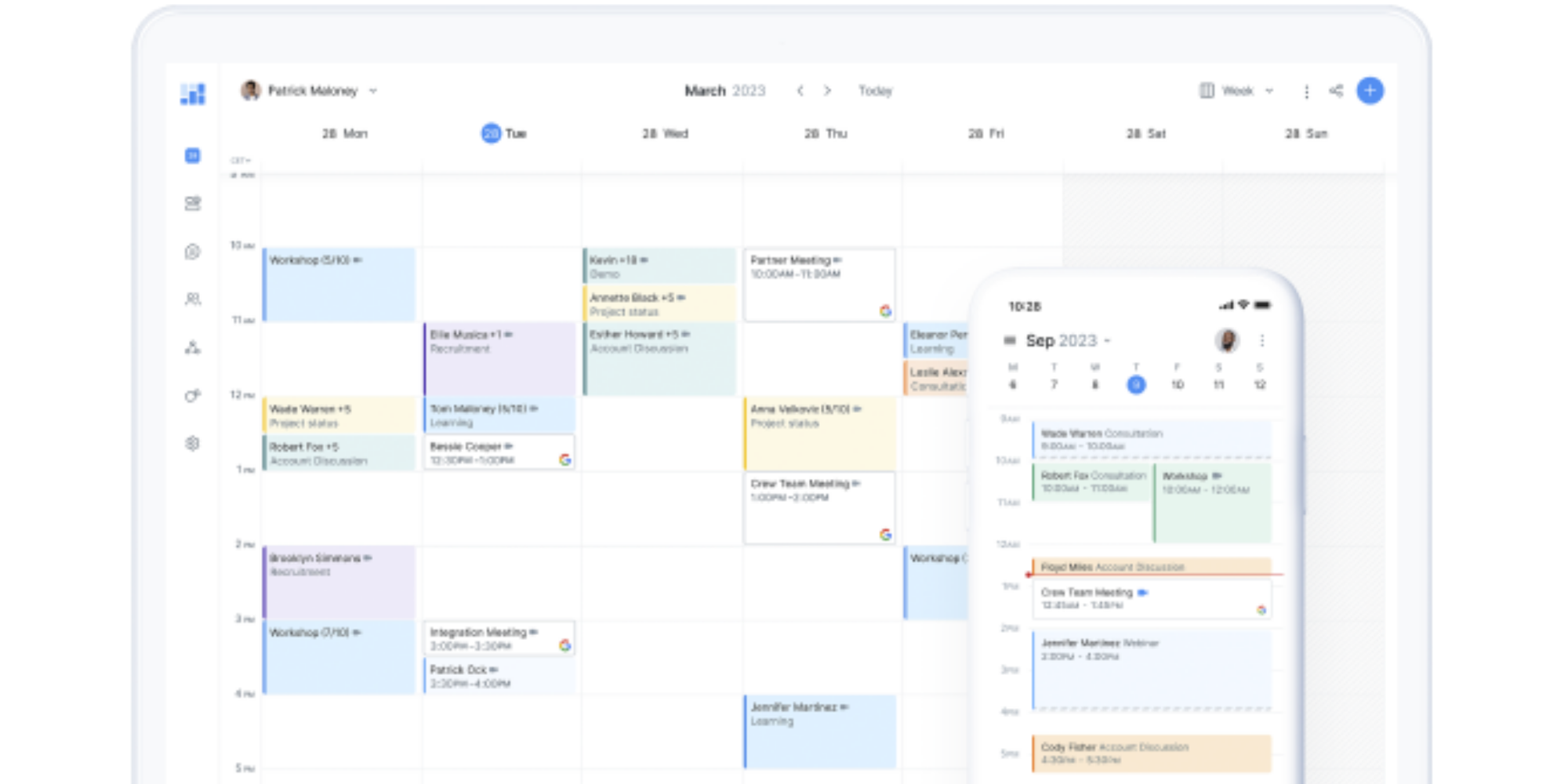Open the Week view dropdown
This screenshot has height=784, width=1568.
1269,91
